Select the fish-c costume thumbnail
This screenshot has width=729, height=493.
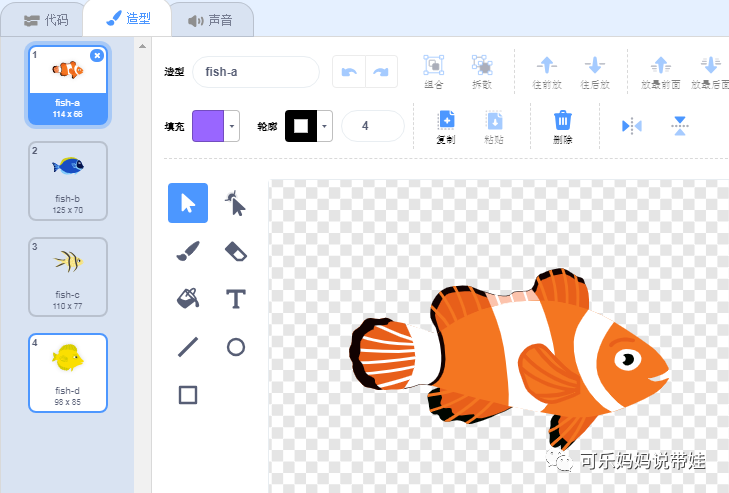68,277
